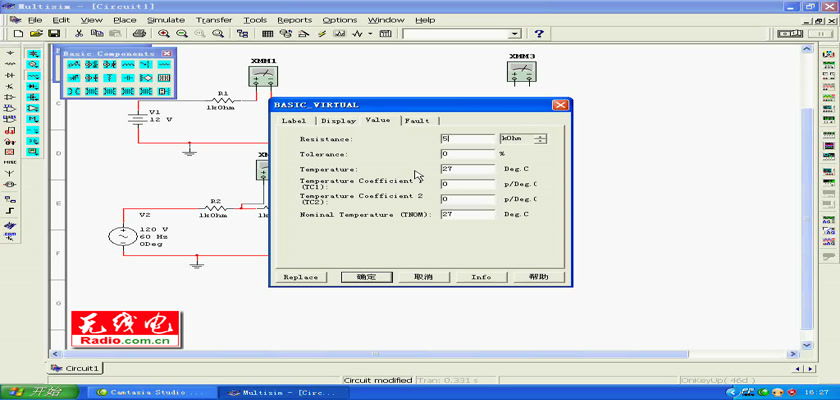Open the spreadsheet view toolbar icon
This screenshot has width=840, height=400.
click(267, 33)
